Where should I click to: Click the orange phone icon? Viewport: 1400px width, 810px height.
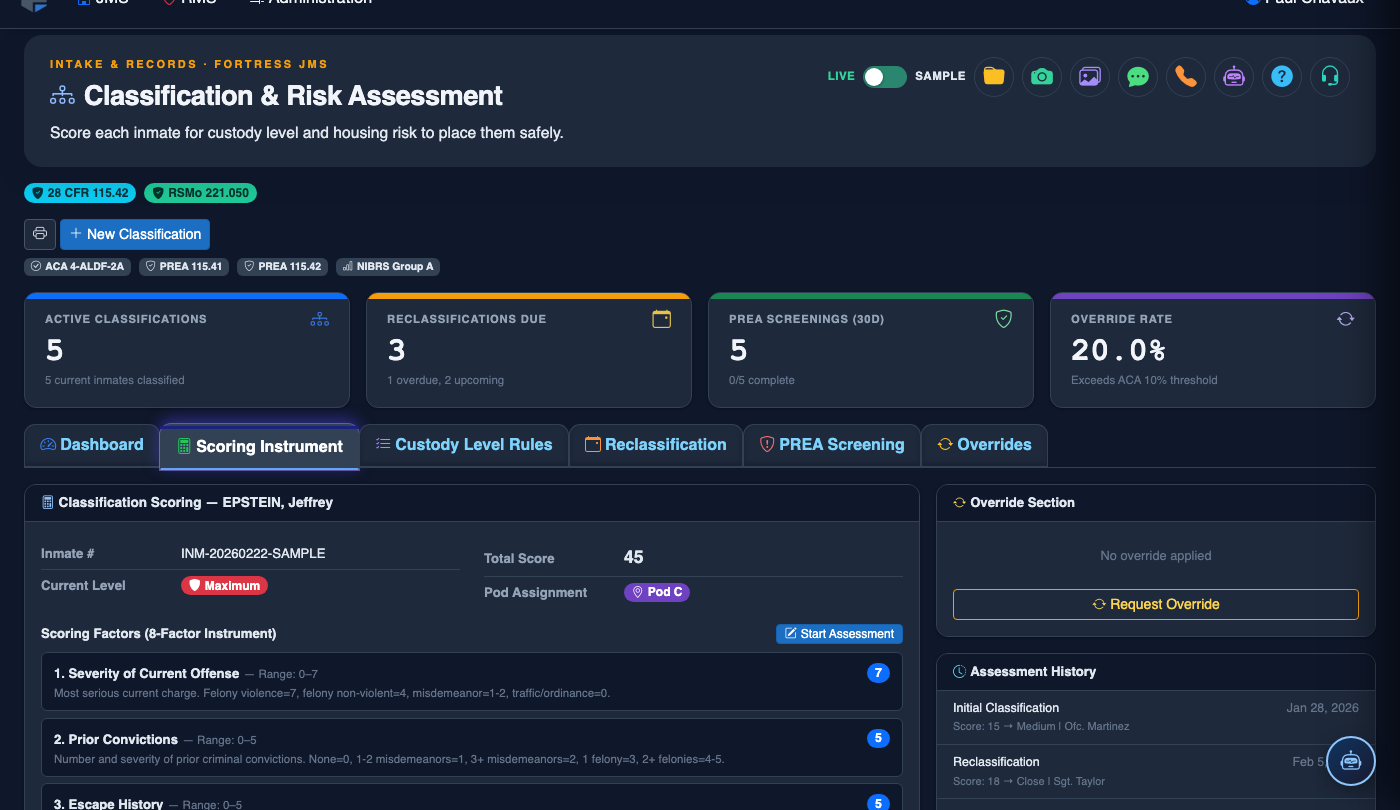click(1186, 77)
